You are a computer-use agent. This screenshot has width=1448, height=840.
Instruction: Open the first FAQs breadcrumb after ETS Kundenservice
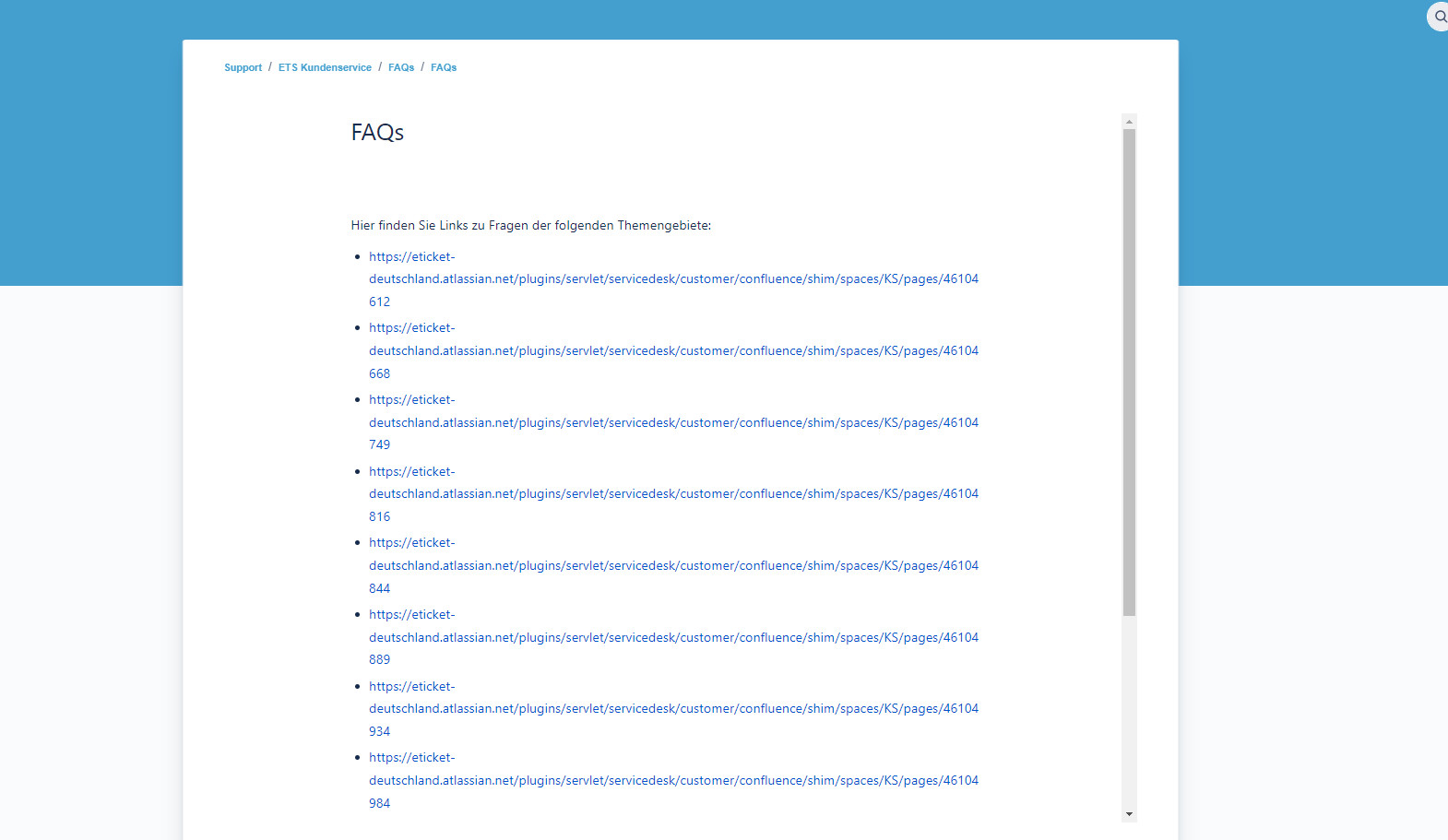[401, 67]
